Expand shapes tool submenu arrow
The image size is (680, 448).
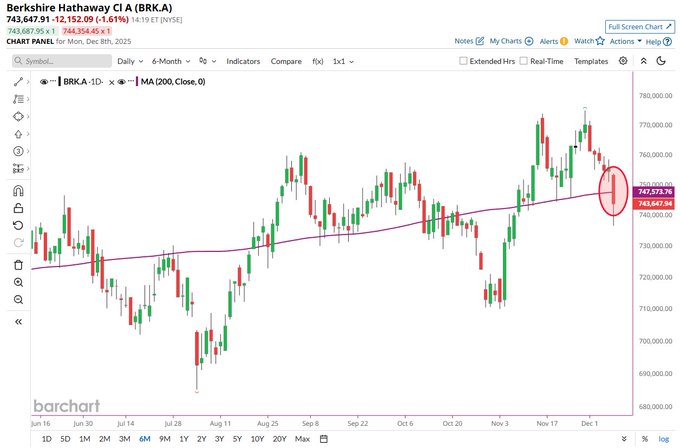tap(28, 117)
